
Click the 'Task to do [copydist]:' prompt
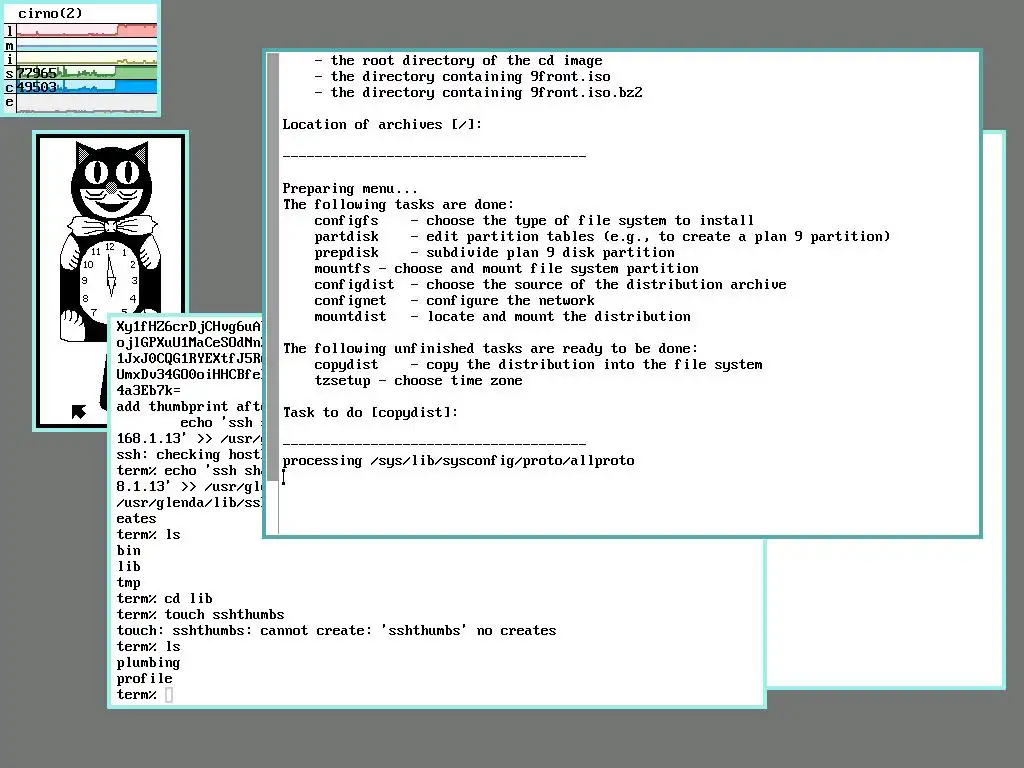(x=370, y=413)
